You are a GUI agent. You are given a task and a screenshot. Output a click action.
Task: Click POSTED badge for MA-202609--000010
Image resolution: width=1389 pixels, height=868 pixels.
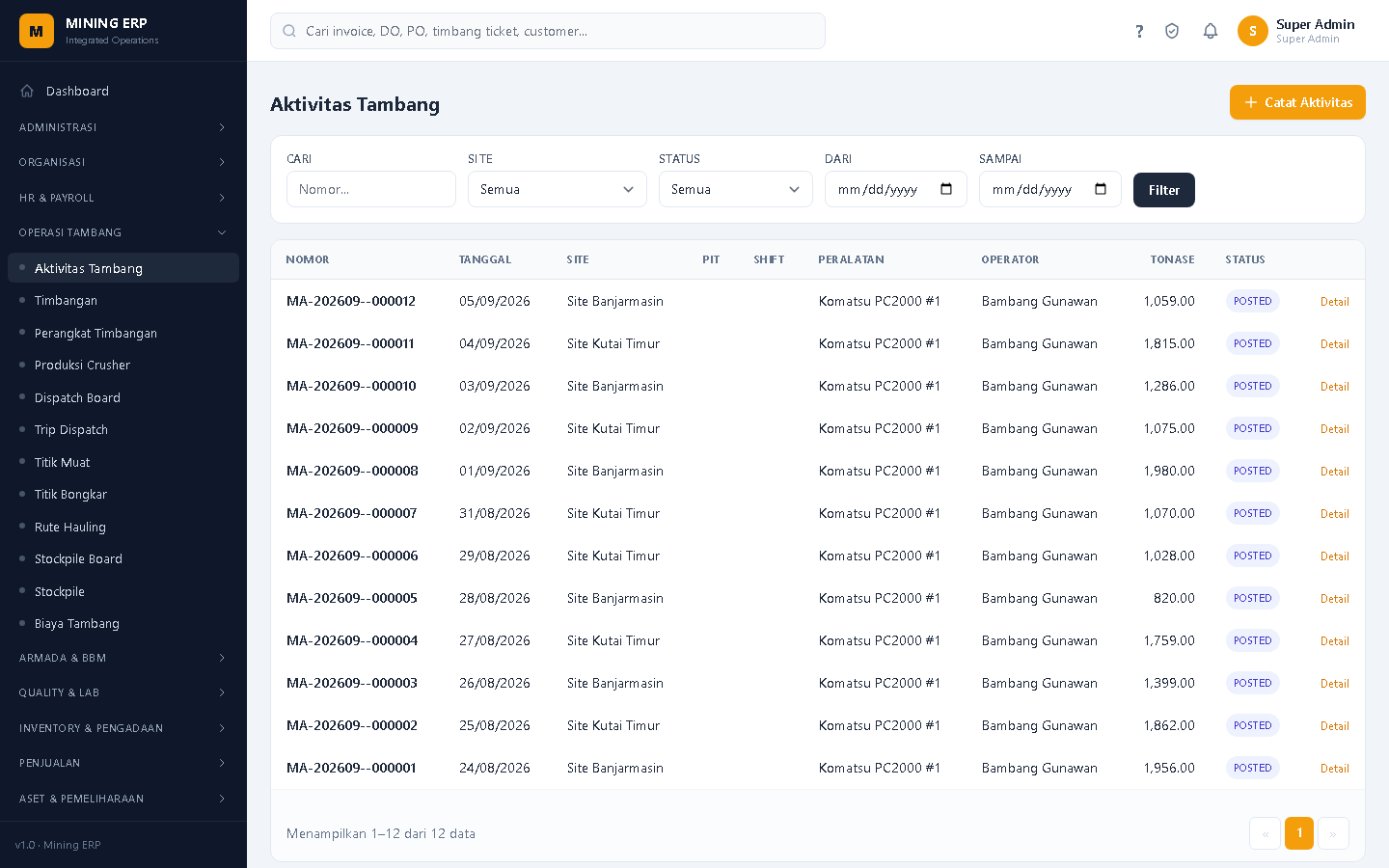click(1252, 386)
